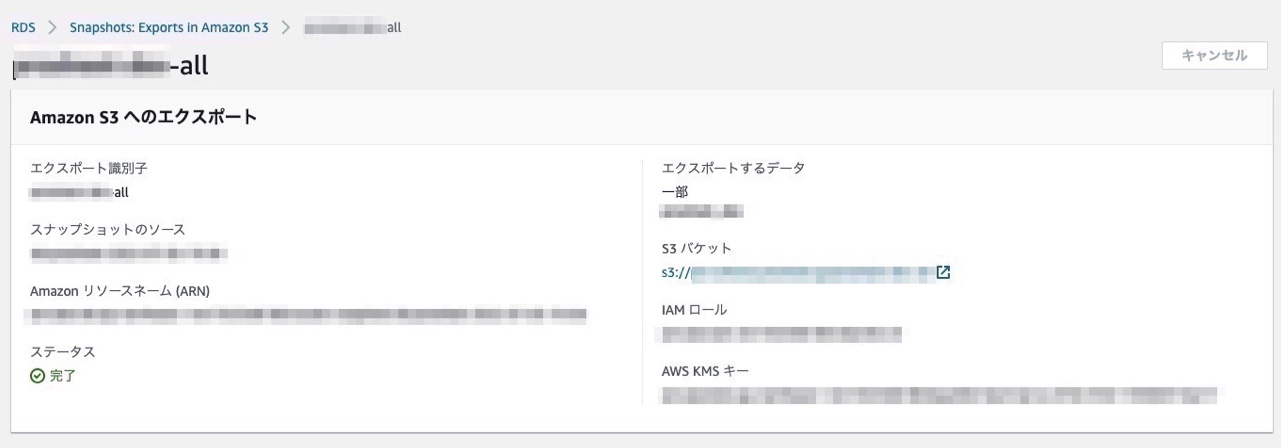Click the エクスポート識別子 field label
Viewport: 1281px width, 448px height.
89,168
